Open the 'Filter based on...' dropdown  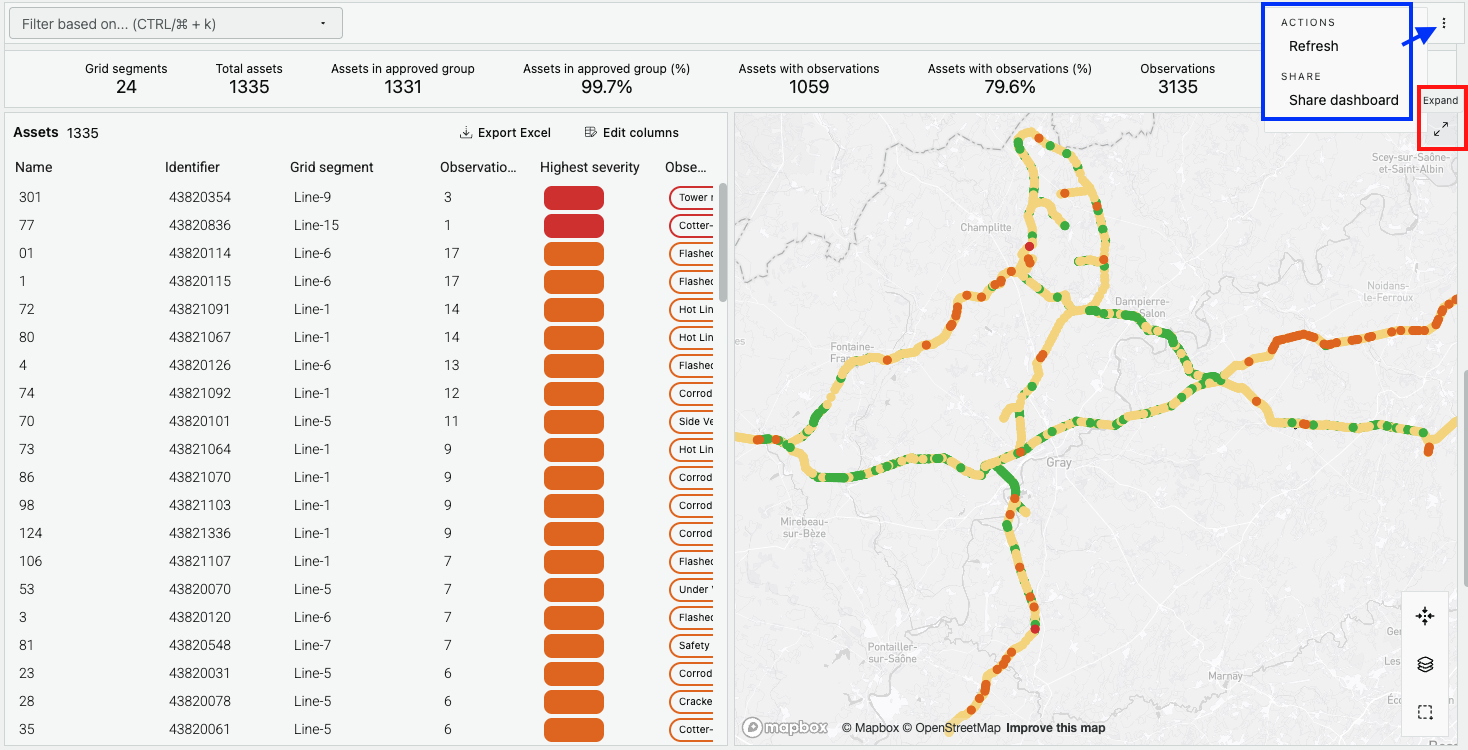pos(176,23)
